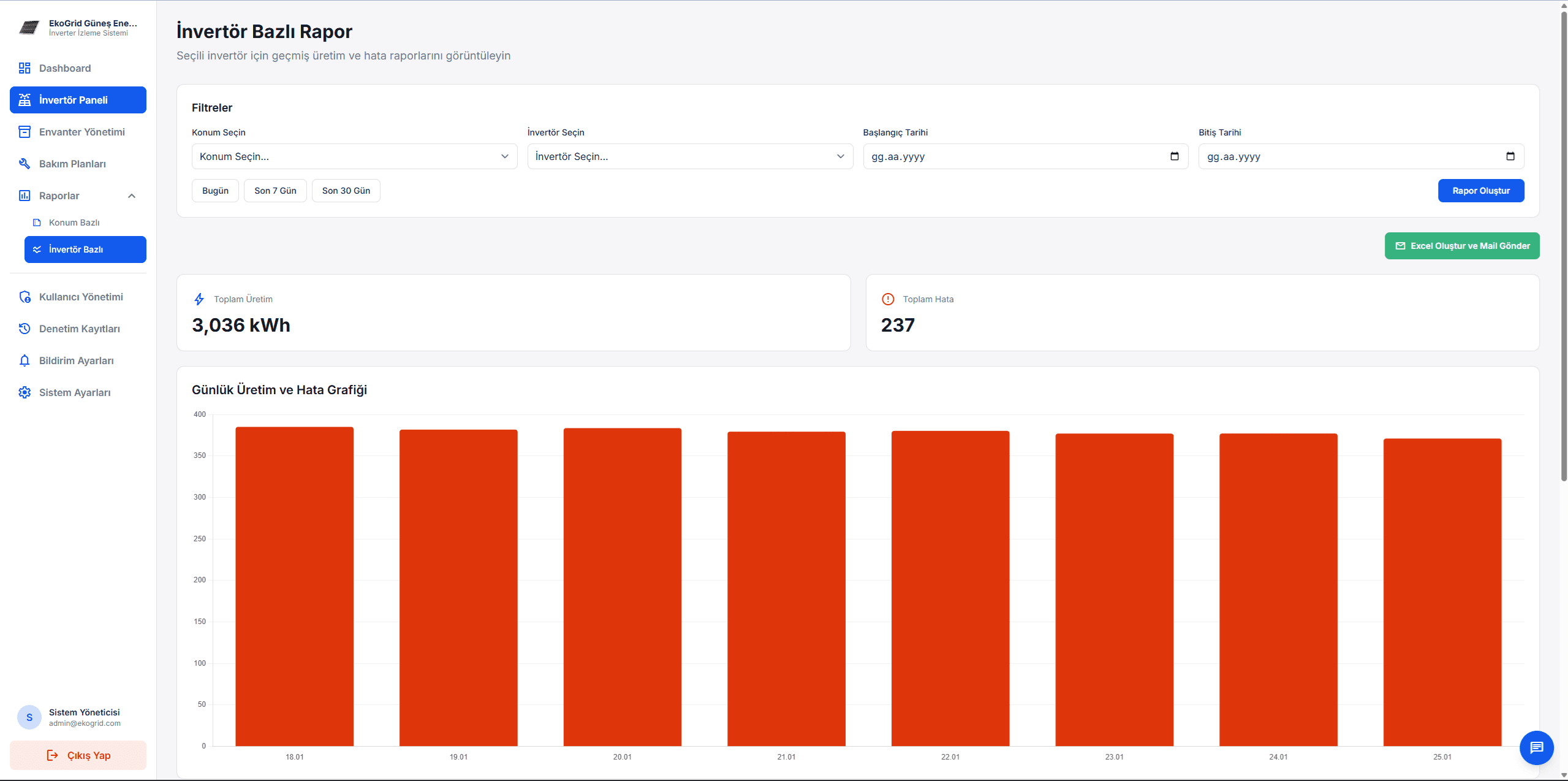
Task: Open the Konum Seçin dropdown
Action: coord(354,156)
